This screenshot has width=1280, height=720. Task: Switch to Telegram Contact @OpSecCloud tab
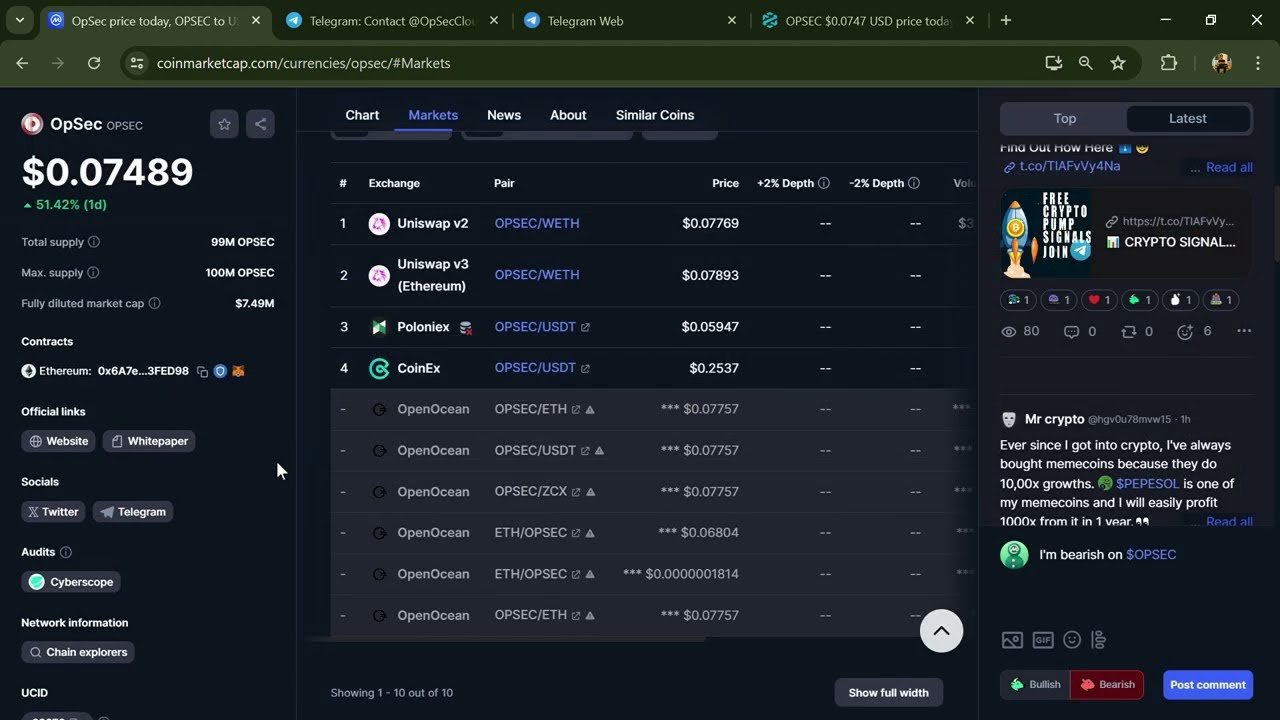tap(392, 20)
